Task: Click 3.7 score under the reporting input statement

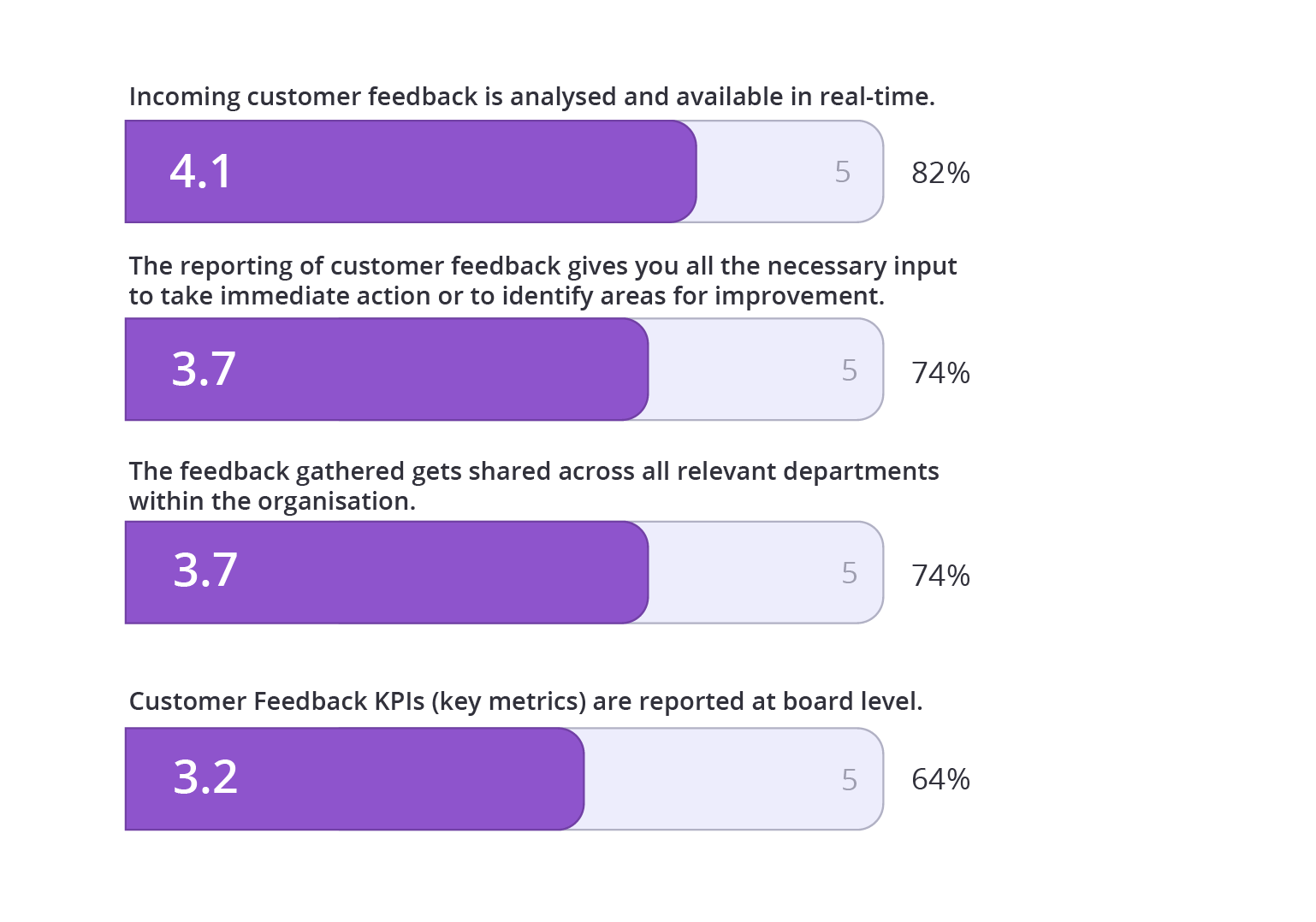Action: coord(204,369)
